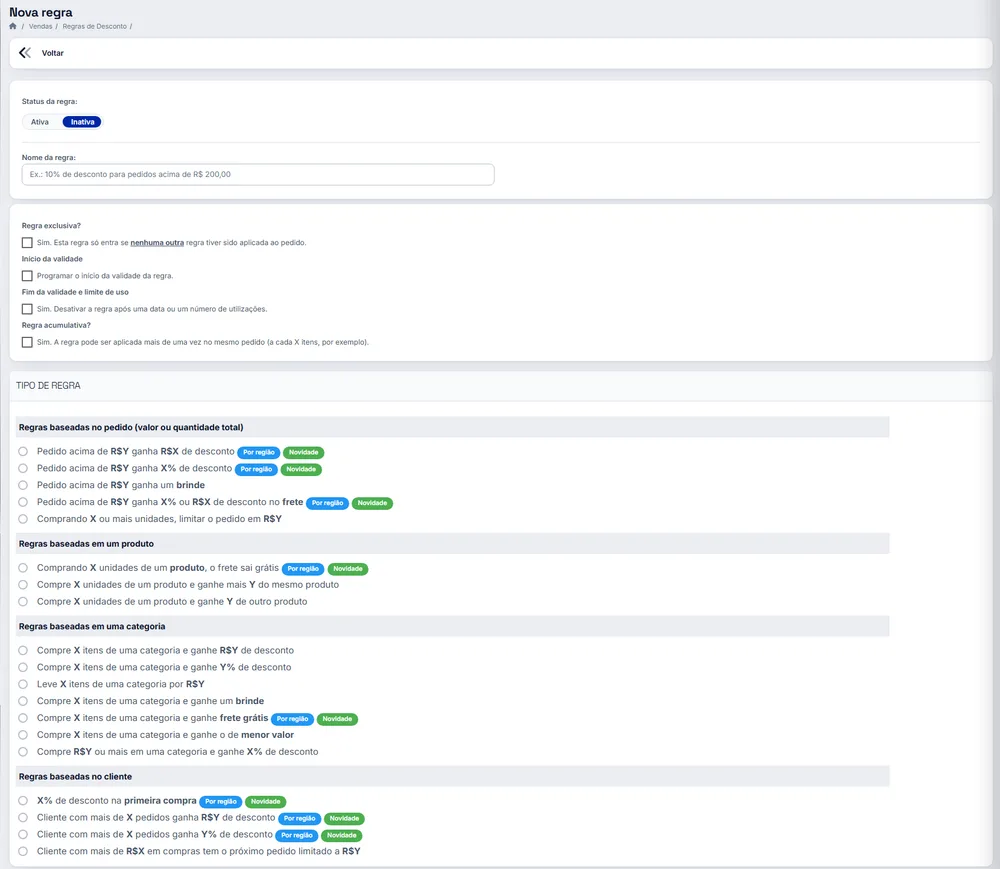Select Pedido acima de R$Y ganha R$X de desconto
This screenshot has height=869, width=1000.
click(x=23, y=451)
